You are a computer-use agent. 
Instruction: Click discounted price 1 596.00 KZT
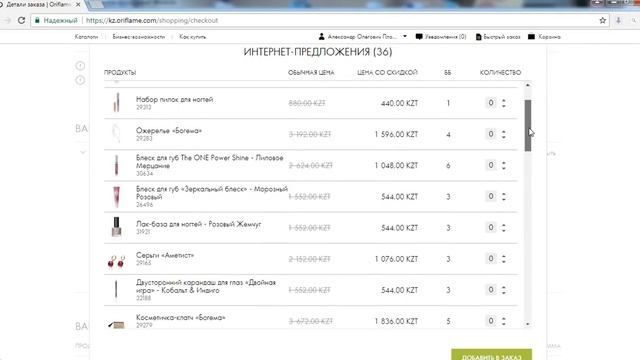point(396,134)
